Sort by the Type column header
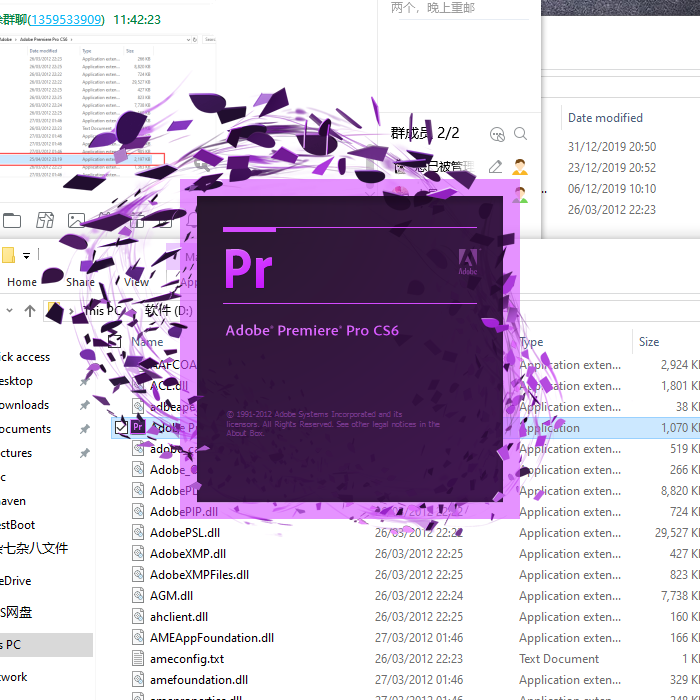 (532, 342)
